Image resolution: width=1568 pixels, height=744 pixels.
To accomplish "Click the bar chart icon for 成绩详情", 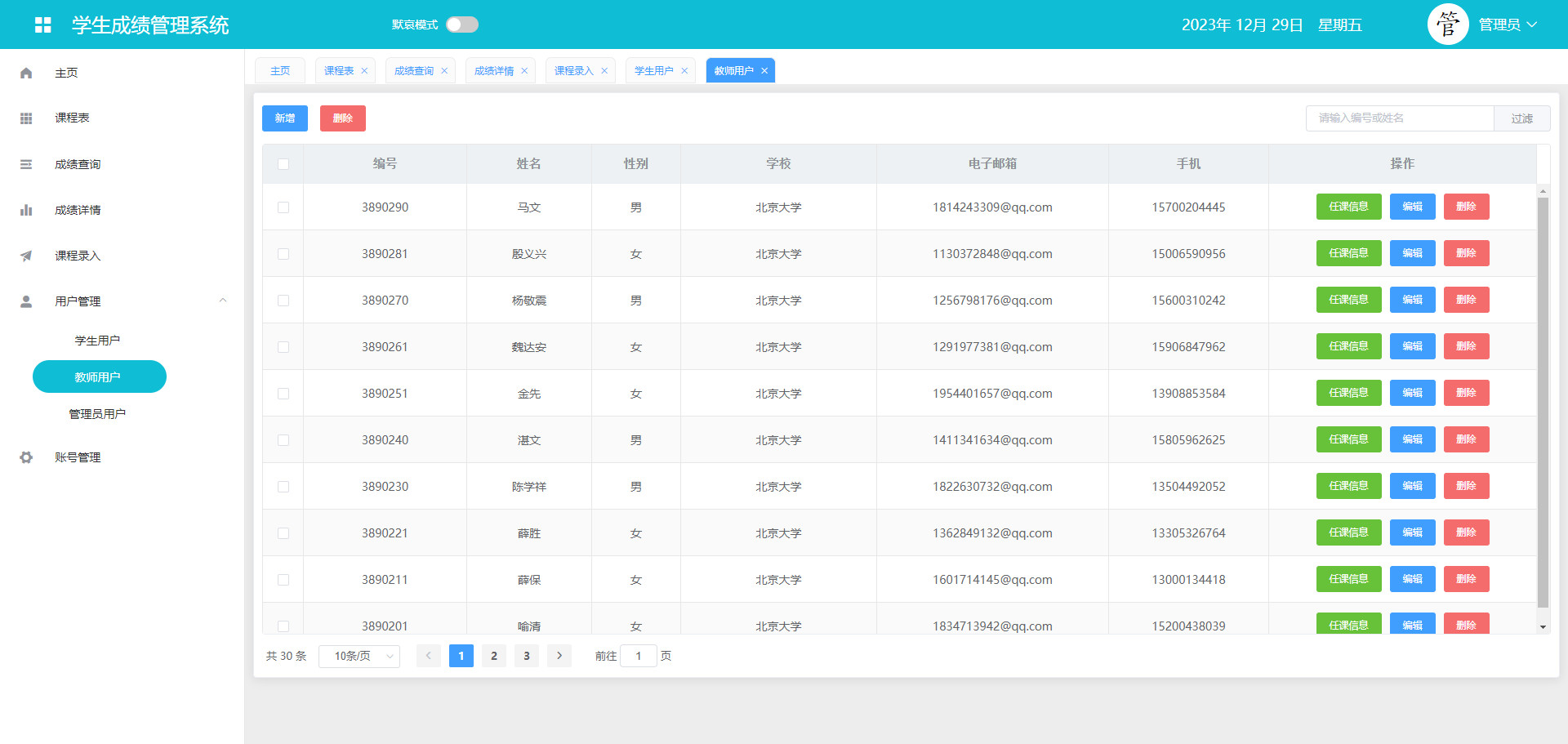I will pyautogui.click(x=26, y=210).
